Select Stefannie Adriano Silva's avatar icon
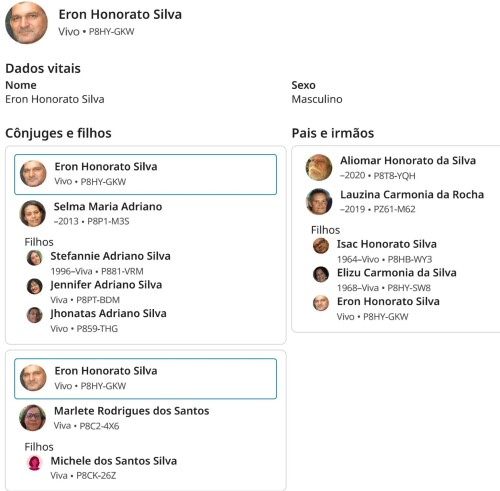This screenshot has height=491, width=500. coord(35,258)
